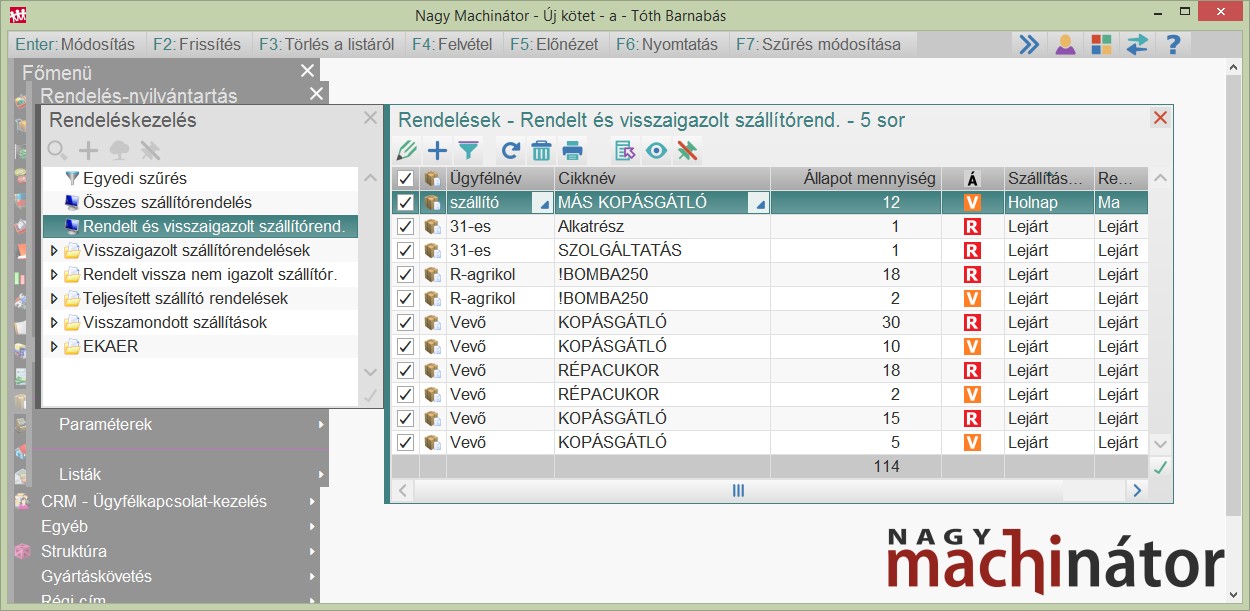
Task: Click the printer icon in Rendelések toolbar
Action: point(572,151)
